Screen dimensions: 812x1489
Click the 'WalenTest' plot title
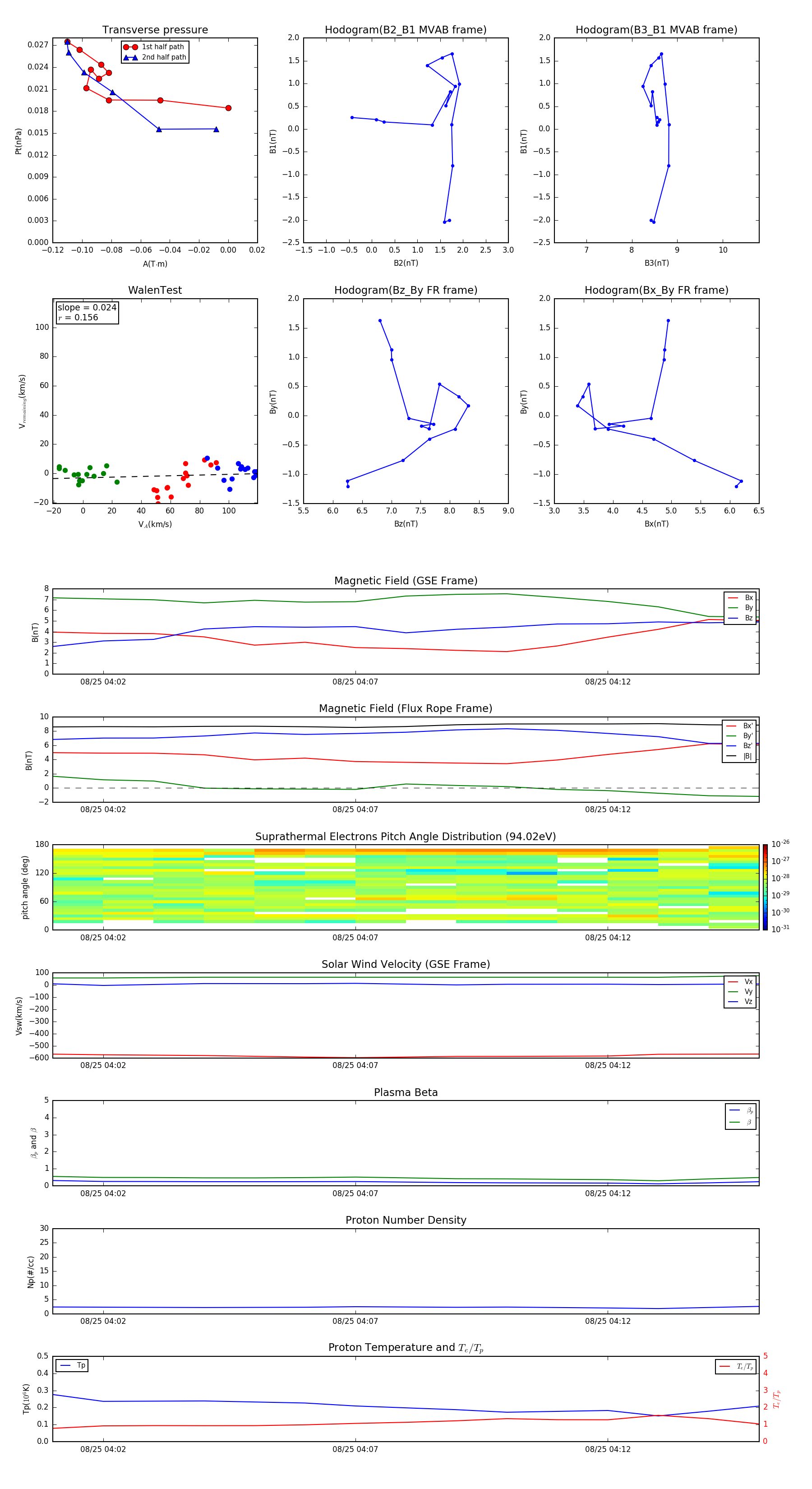pyautogui.click(x=155, y=290)
